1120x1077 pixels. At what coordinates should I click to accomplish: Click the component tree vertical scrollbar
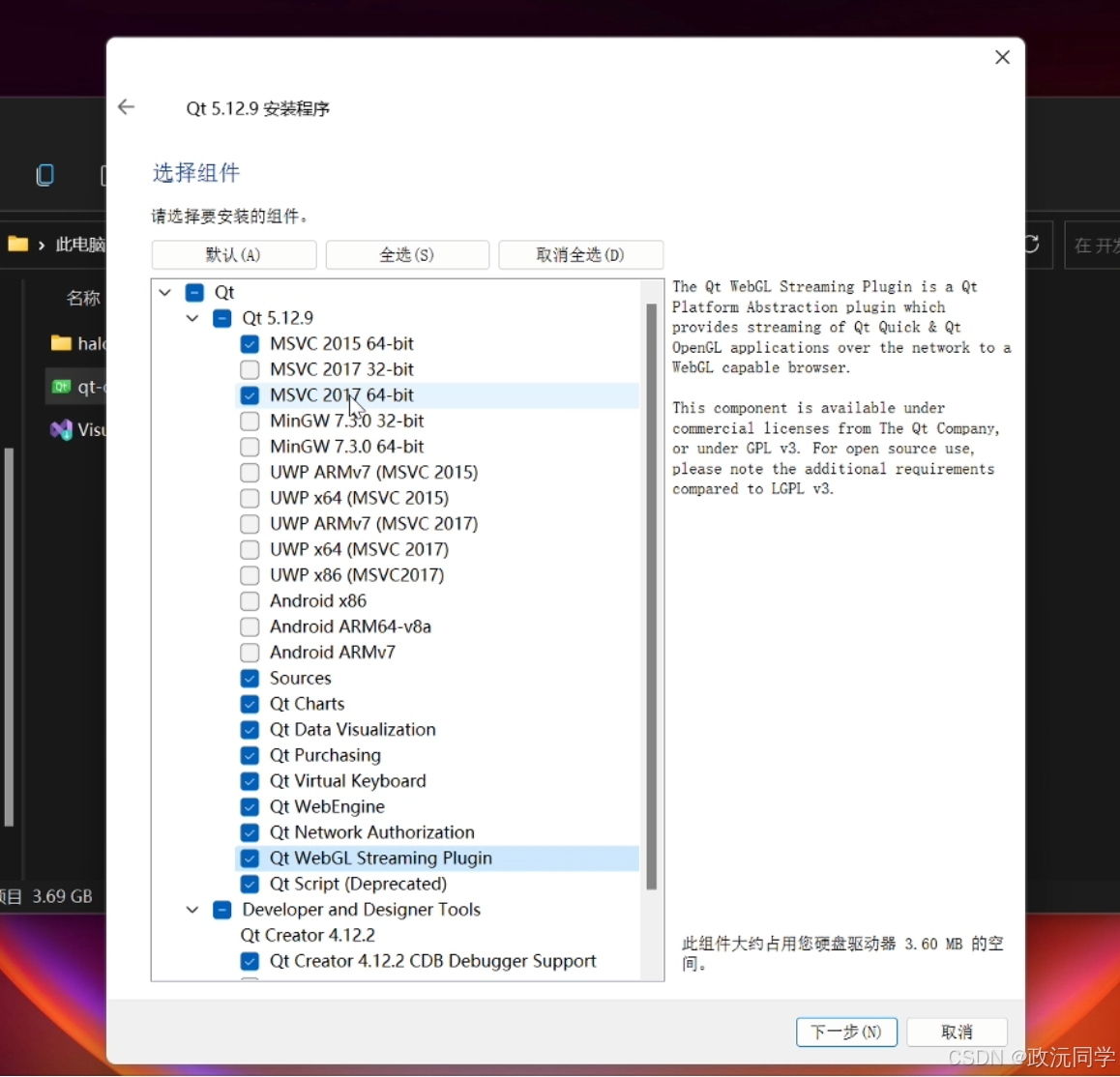point(652,597)
